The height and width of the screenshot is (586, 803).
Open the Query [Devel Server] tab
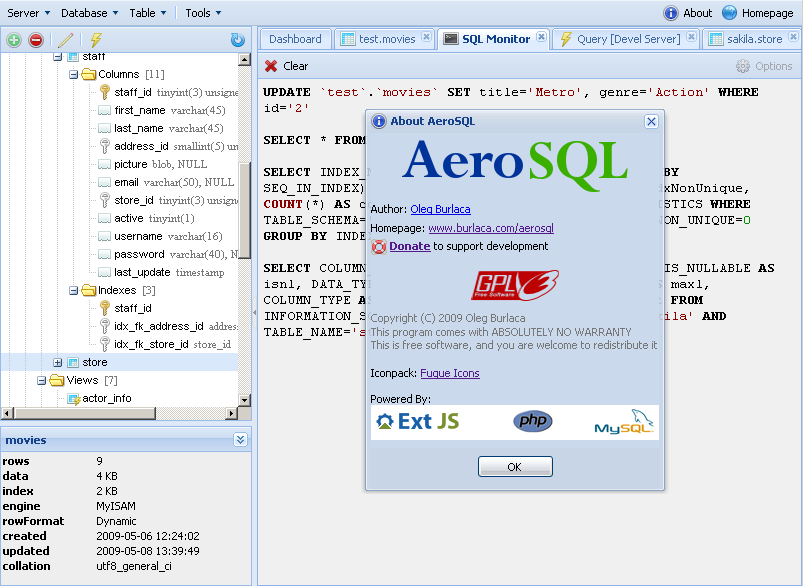pos(626,39)
